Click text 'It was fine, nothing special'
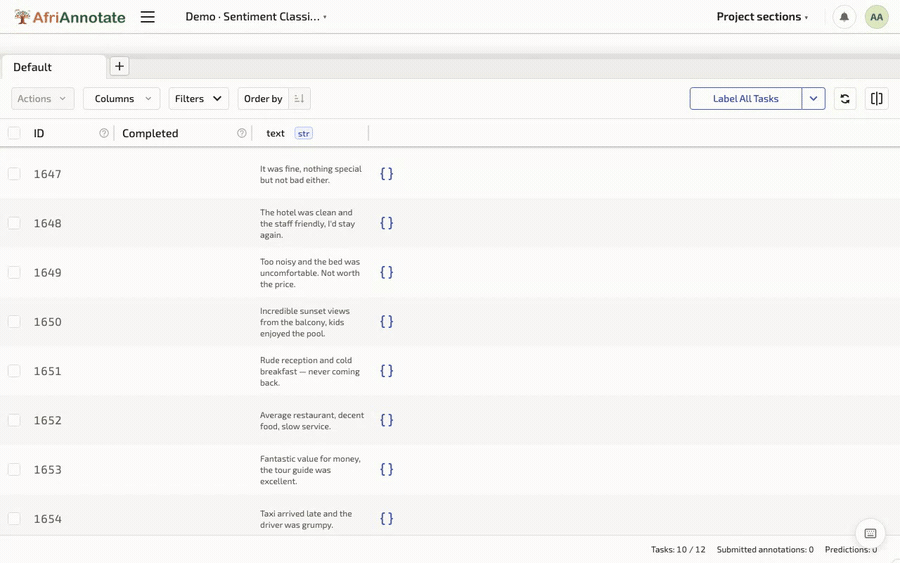 (x=311, y=169)
